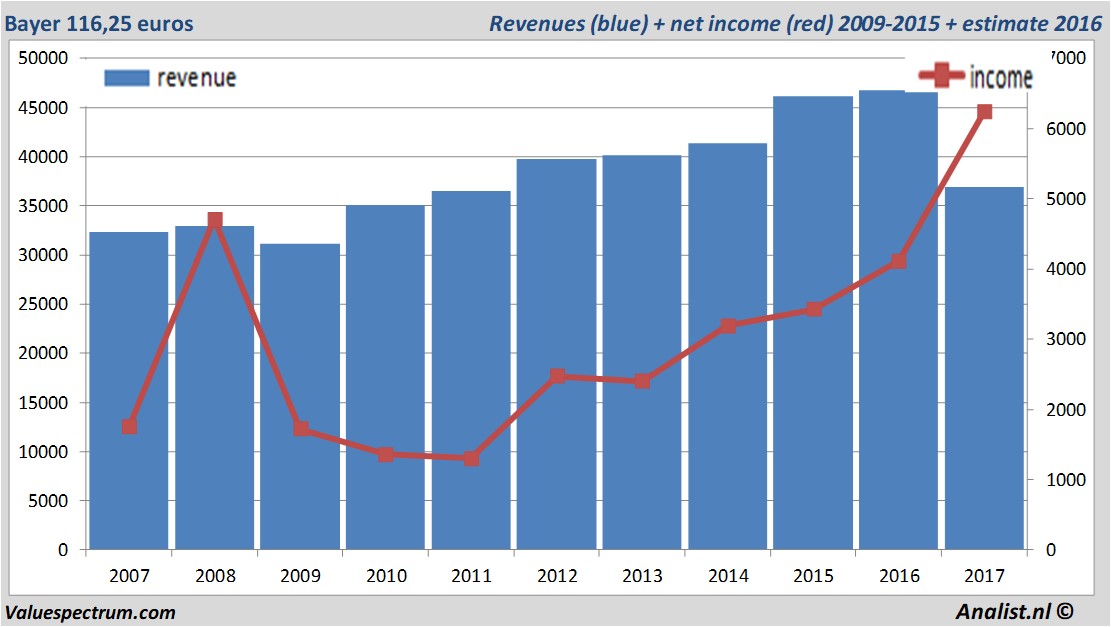Select the "income" legend label
1111x627 pixels.
(1000, 77)
